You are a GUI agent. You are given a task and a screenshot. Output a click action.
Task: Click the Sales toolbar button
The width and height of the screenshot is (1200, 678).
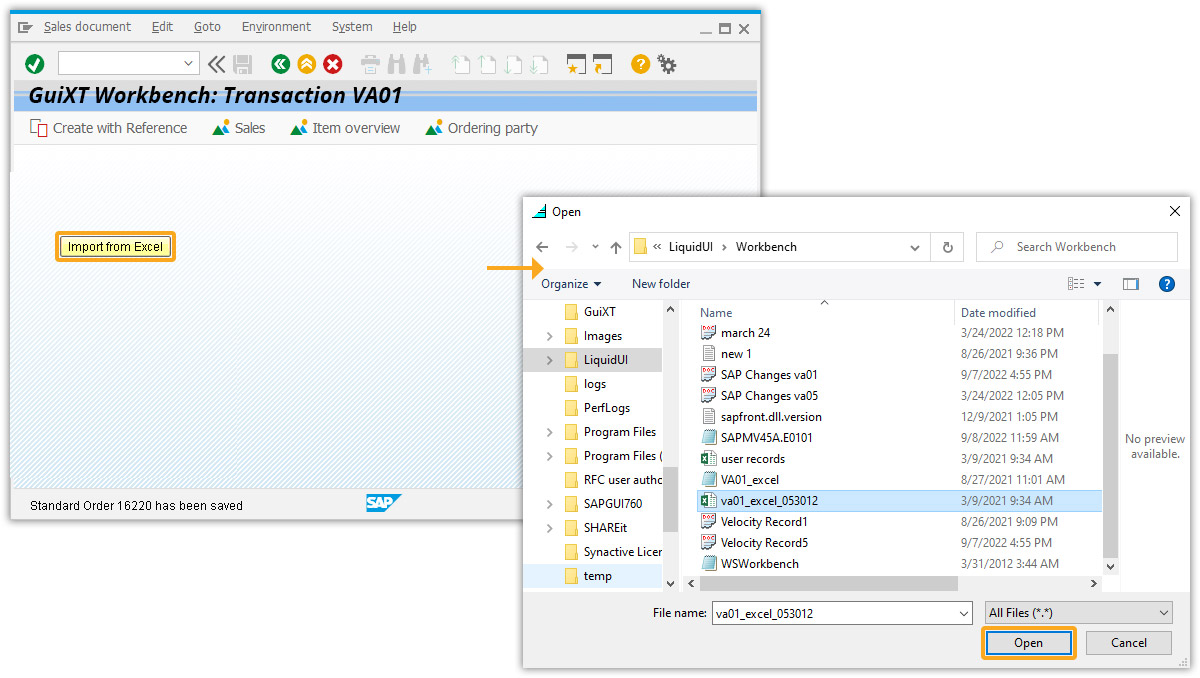pos(239,128)
